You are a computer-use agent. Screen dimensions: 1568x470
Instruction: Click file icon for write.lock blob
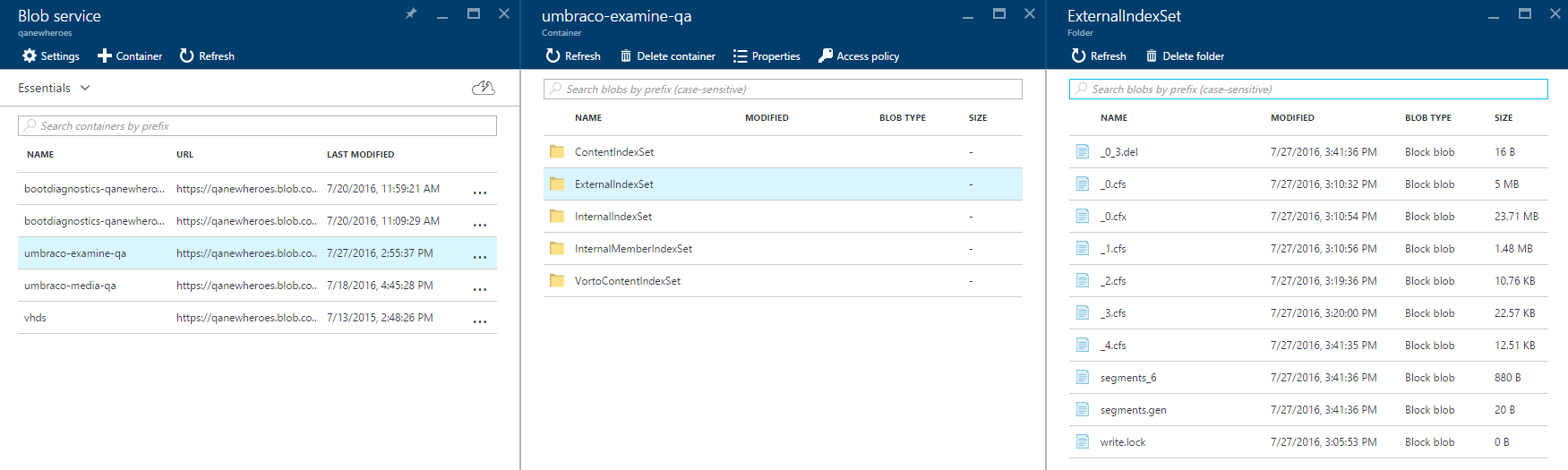click(1083, 441)
